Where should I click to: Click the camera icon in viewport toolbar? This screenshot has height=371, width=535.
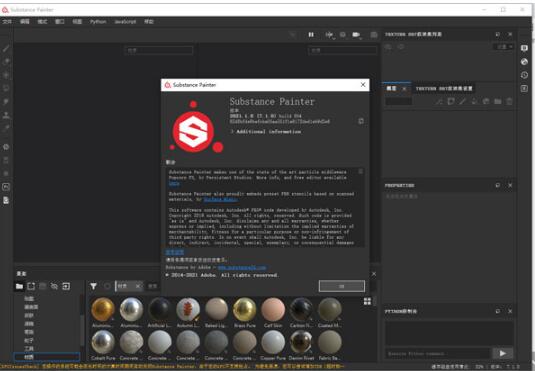point(356,35)
